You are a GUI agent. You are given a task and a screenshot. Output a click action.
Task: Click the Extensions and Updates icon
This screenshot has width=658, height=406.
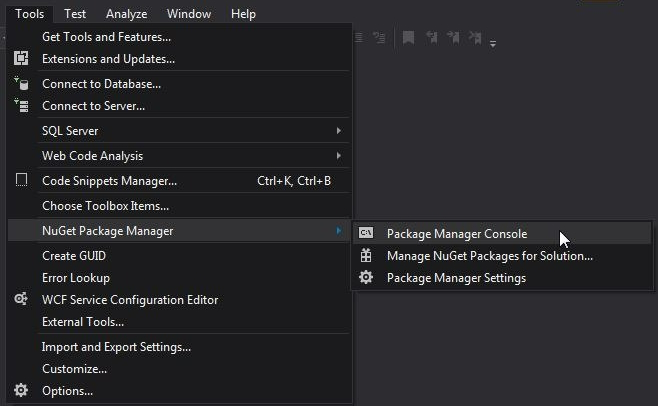pyautogui.click(x=21, y=58)
